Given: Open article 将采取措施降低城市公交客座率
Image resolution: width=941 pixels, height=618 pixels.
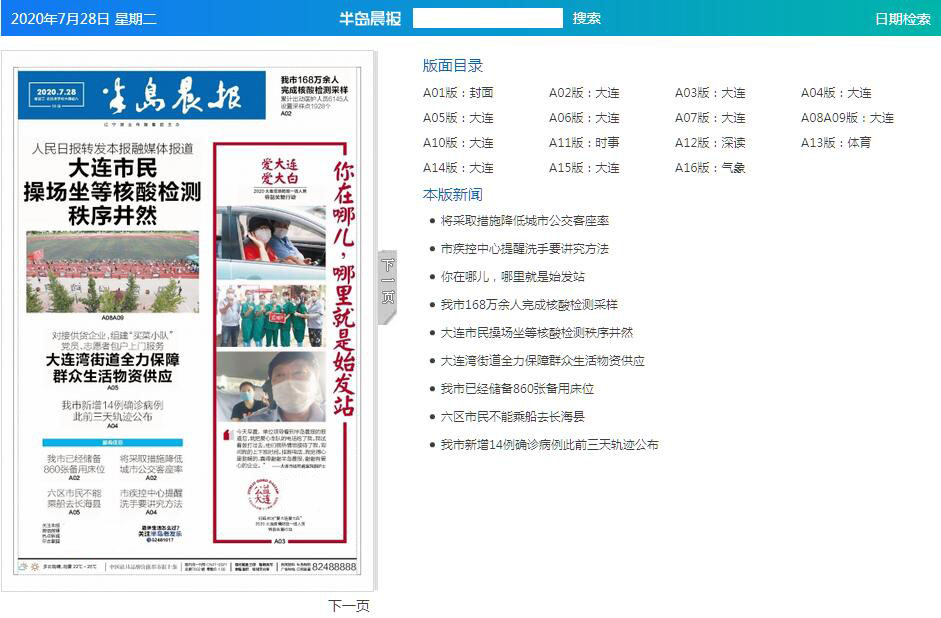Looking at the screenshot, I should click(x=525, y=221).
